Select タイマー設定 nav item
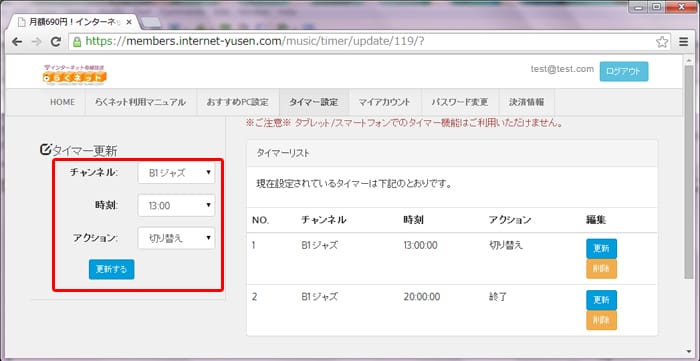Image resolution: width=700 pixels, height=361 pixels. coord(314,102)
